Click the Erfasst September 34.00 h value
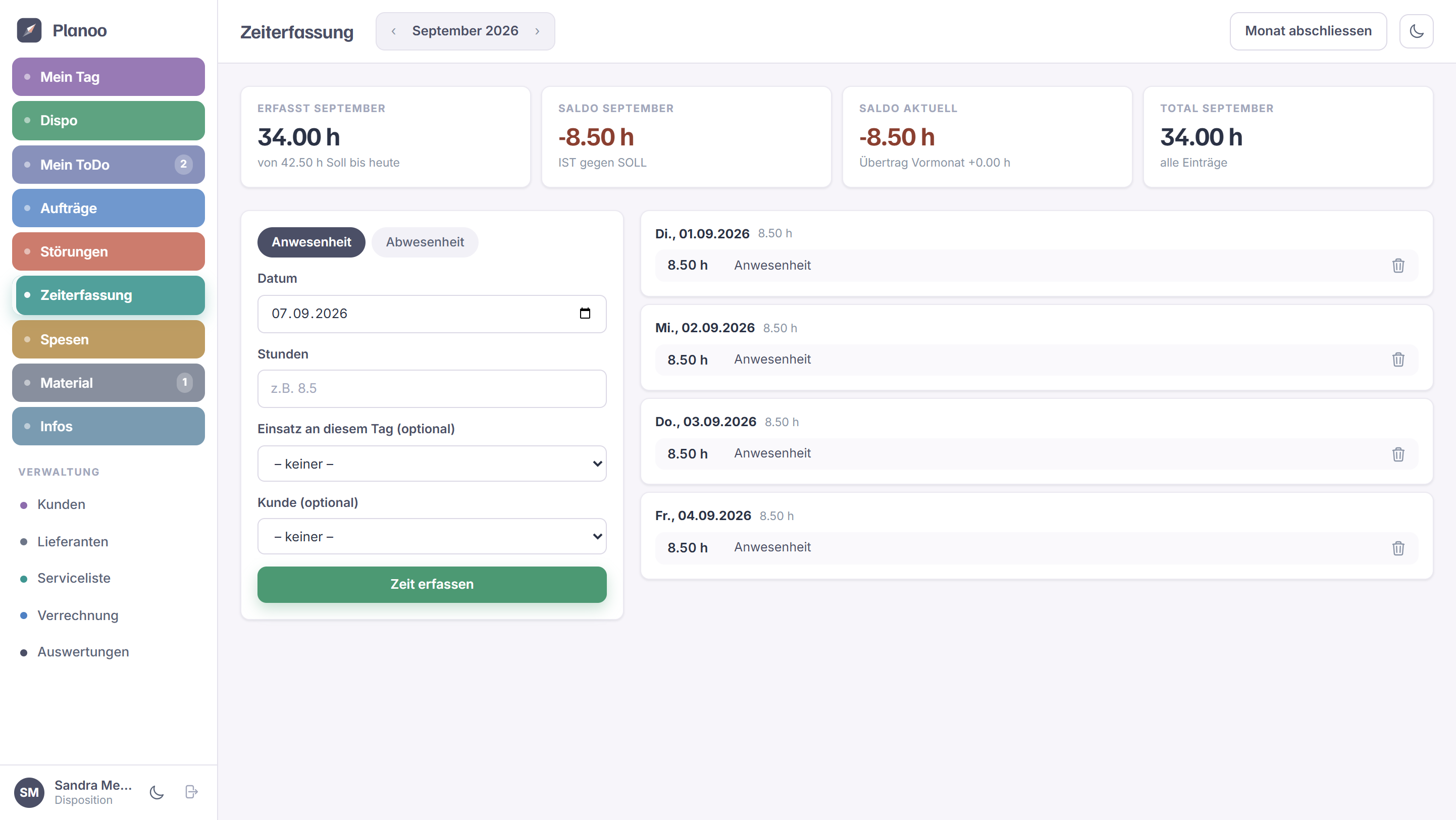Screen dimensions: 1456x820 298,137
